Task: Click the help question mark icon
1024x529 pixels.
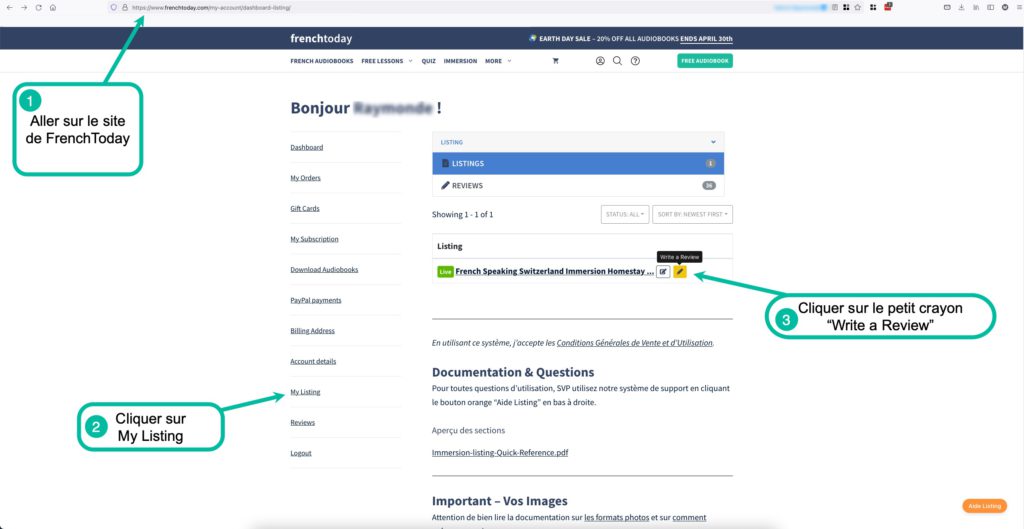Action: click(x=635, y=61)
